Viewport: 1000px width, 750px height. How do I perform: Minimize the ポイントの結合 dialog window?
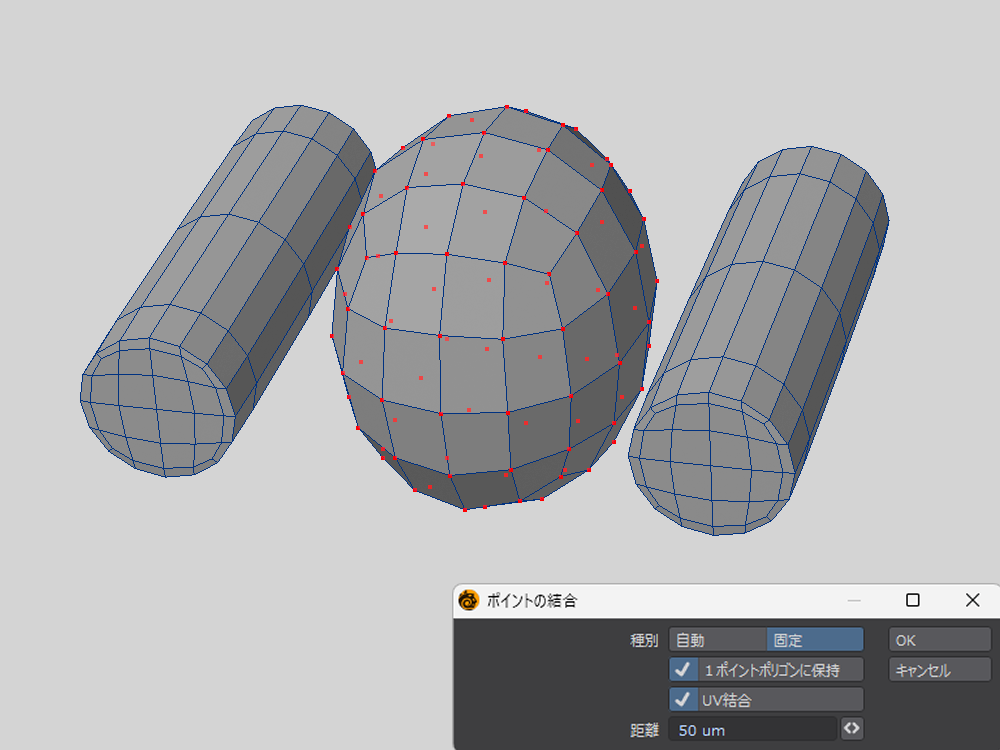tap(853, 600)
